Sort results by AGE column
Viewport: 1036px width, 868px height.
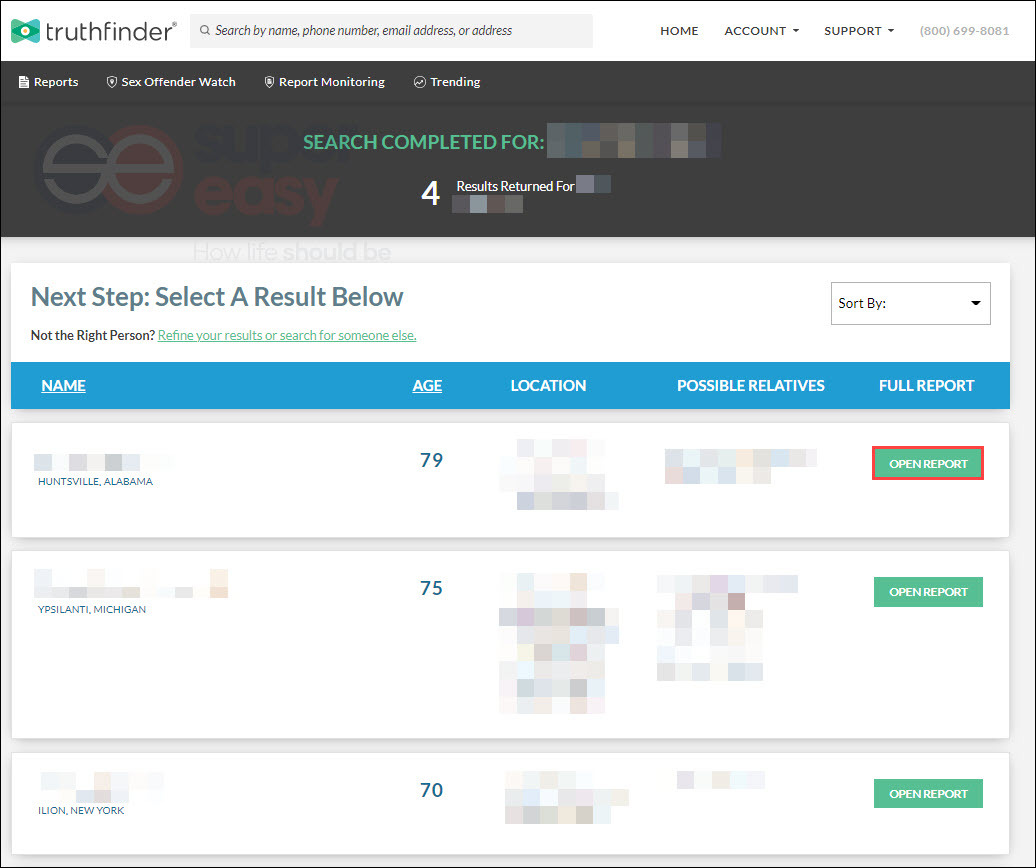click(x=427, y=386)
